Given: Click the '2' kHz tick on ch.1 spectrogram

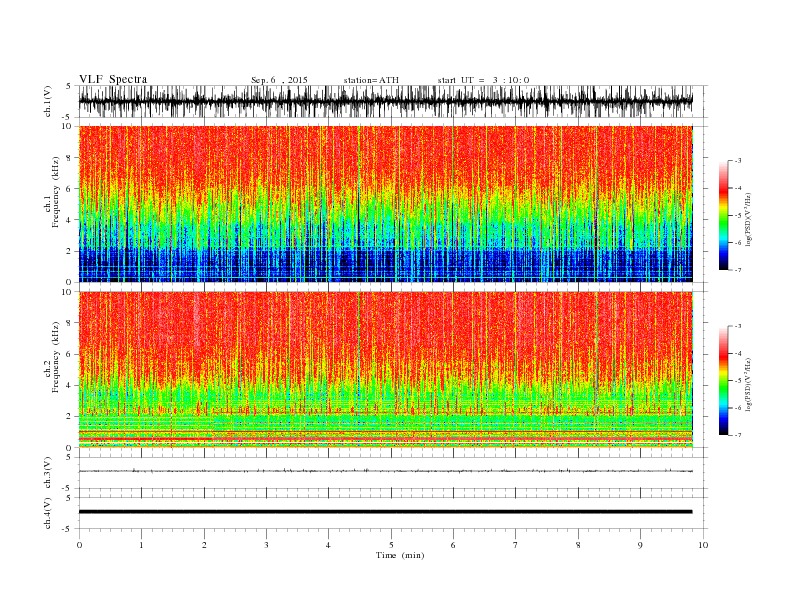Looking at the screenshot, I should click(x=69, y=251).
